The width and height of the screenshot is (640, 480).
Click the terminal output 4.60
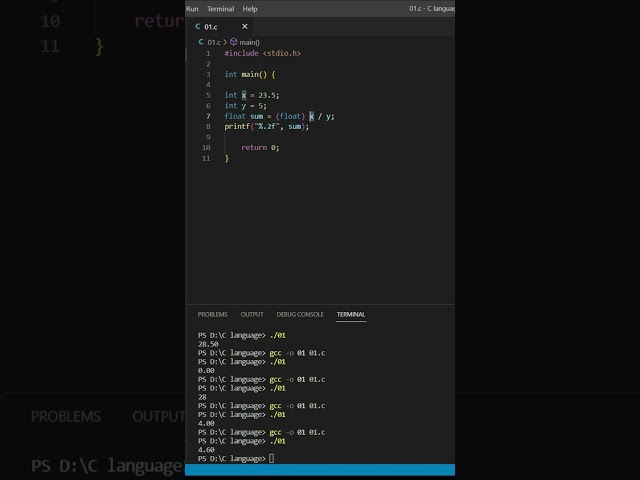pos(206,450)
